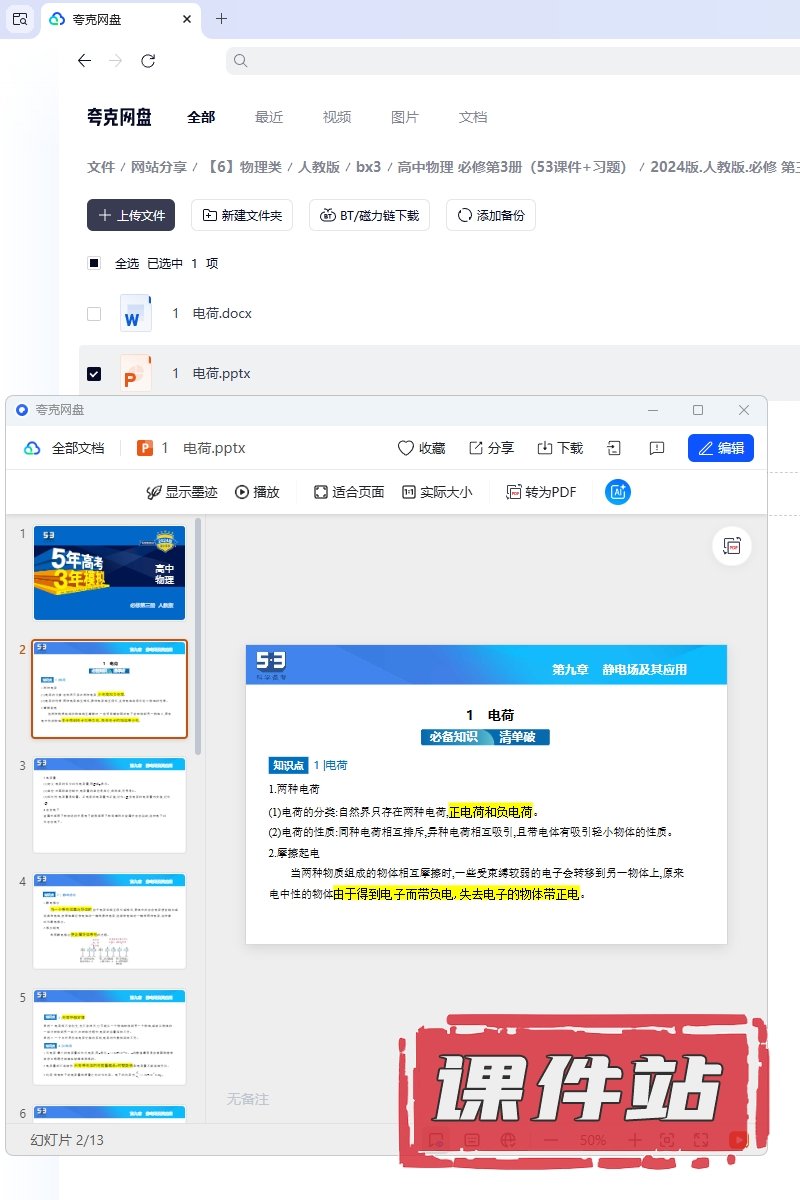800x1200 pixels.
Task: Uncheck the 电荷.pptx file checkbox
Action: (x=94, y=373)
